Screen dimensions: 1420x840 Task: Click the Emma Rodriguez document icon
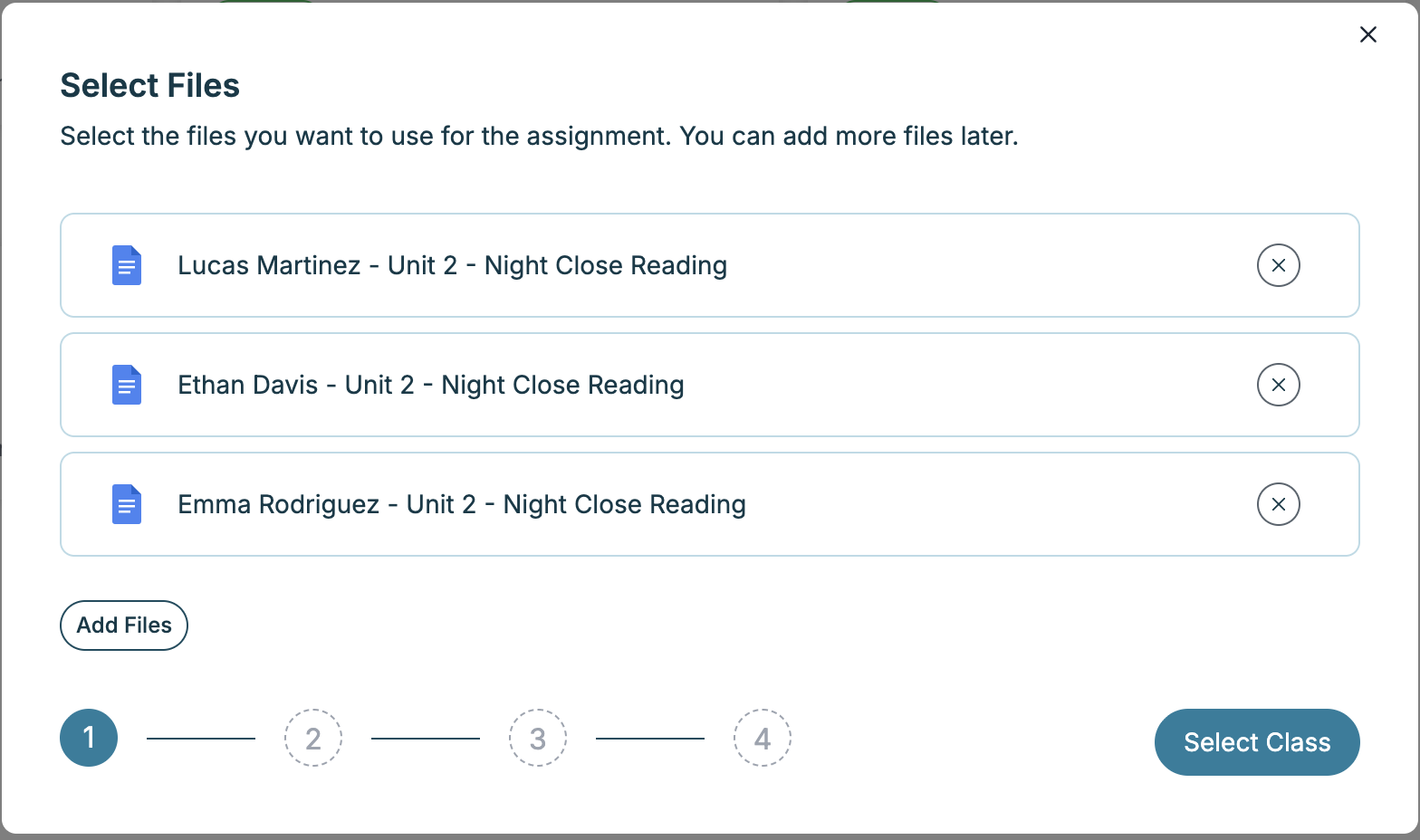tap(127, 504)
